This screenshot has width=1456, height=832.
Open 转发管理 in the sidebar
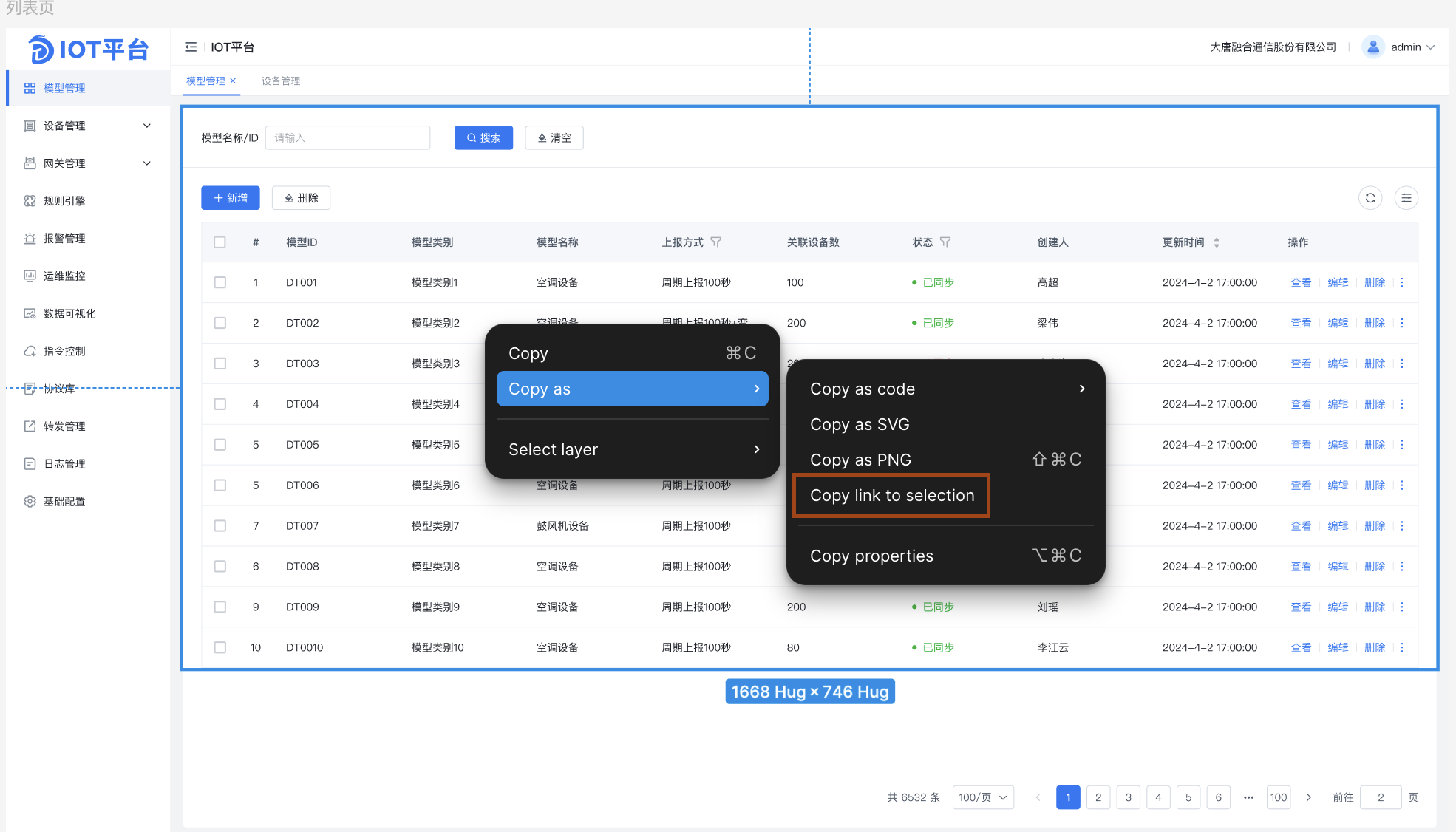[64, 426]
